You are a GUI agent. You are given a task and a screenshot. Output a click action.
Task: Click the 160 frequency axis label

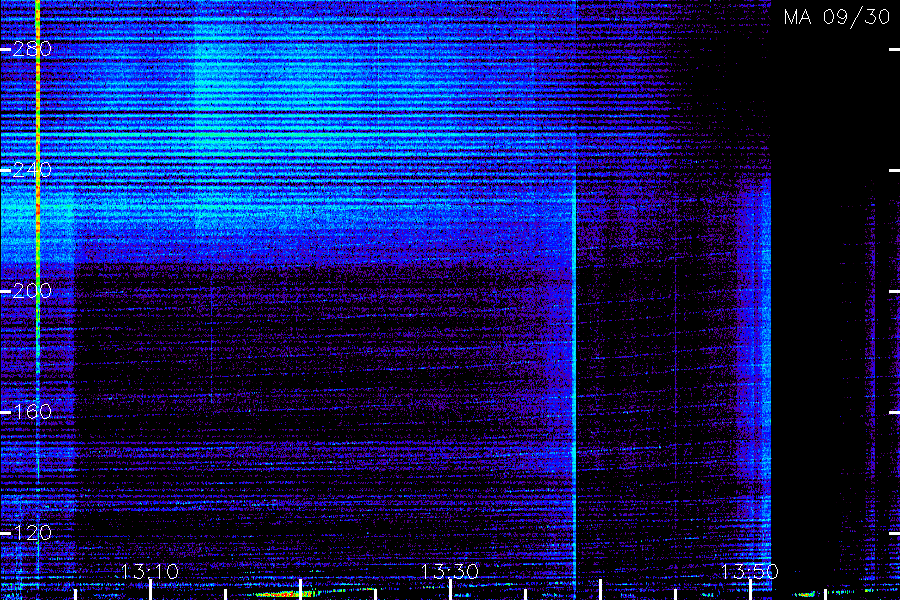coord(32,412)
